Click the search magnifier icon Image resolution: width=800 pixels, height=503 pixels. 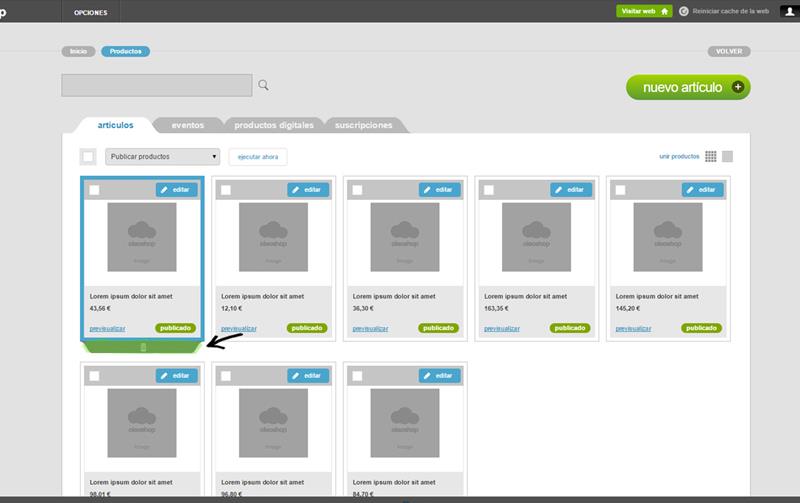(x=264, y=85)
